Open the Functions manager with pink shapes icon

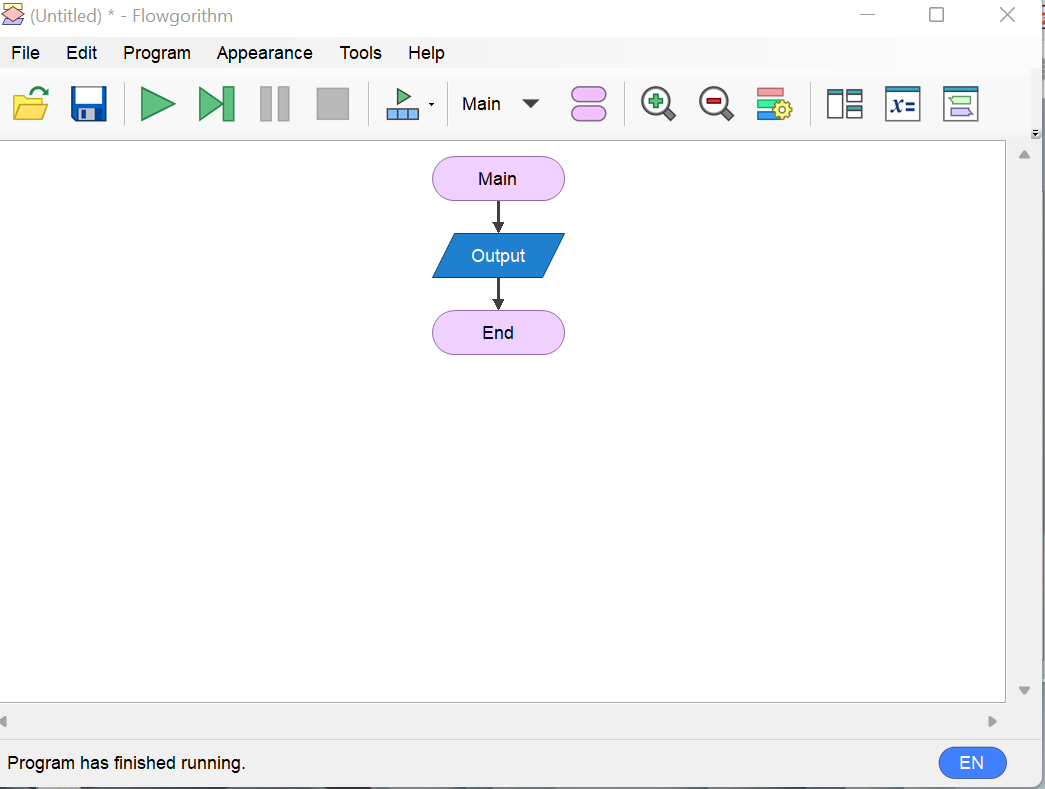pos(588,103)
